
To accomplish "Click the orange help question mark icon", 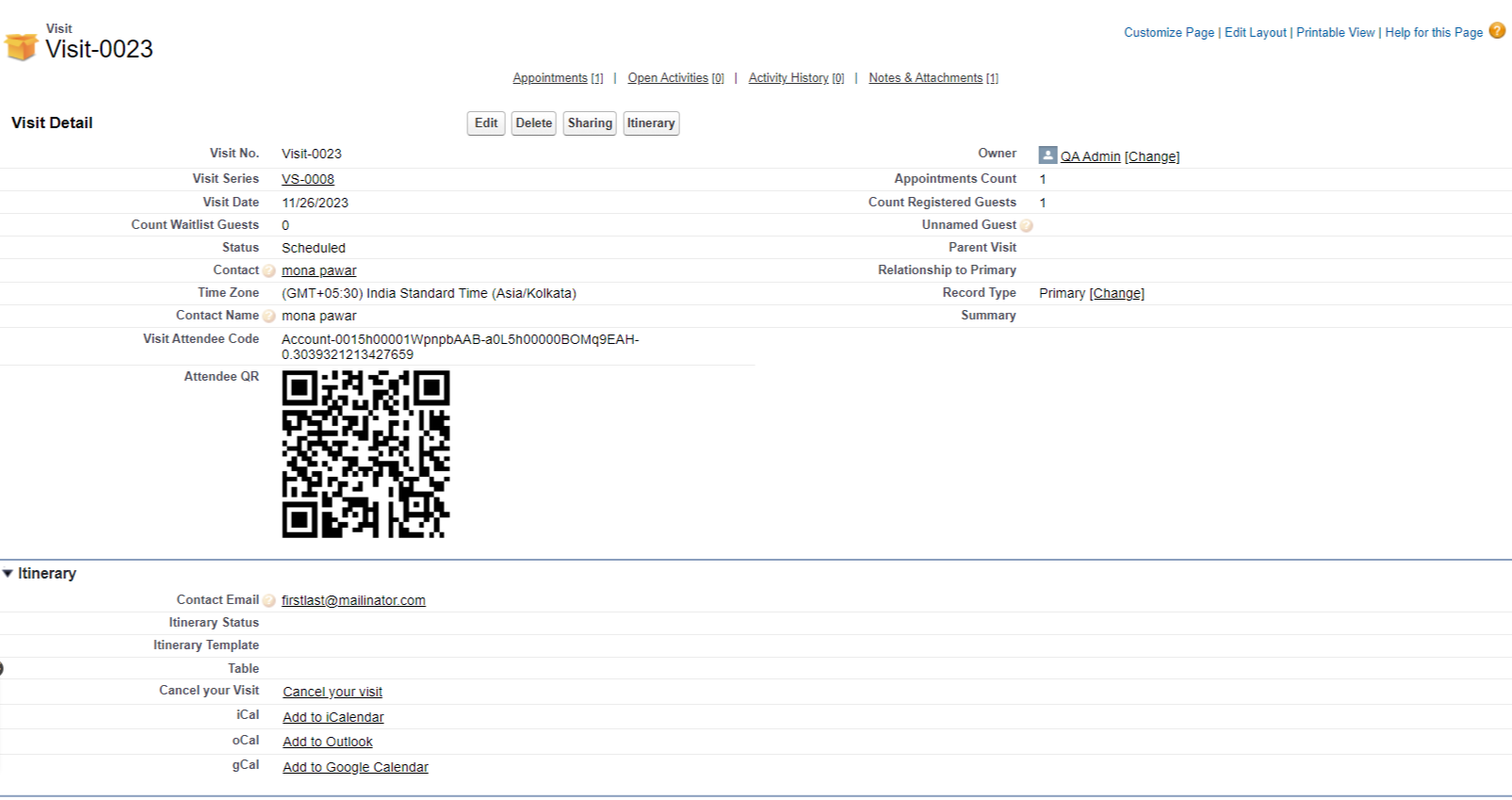I will point(1497,31).
